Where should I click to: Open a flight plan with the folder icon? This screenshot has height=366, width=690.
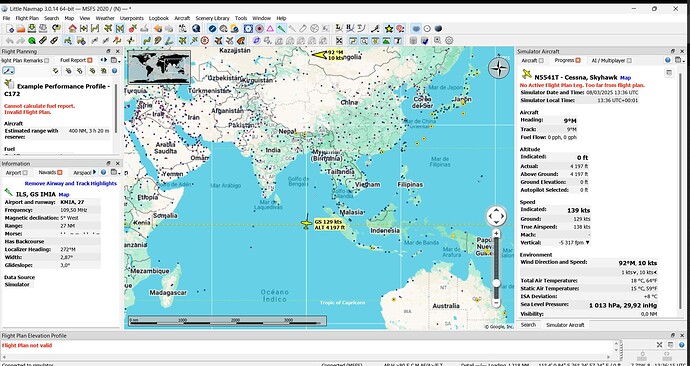tap(21, 29)
